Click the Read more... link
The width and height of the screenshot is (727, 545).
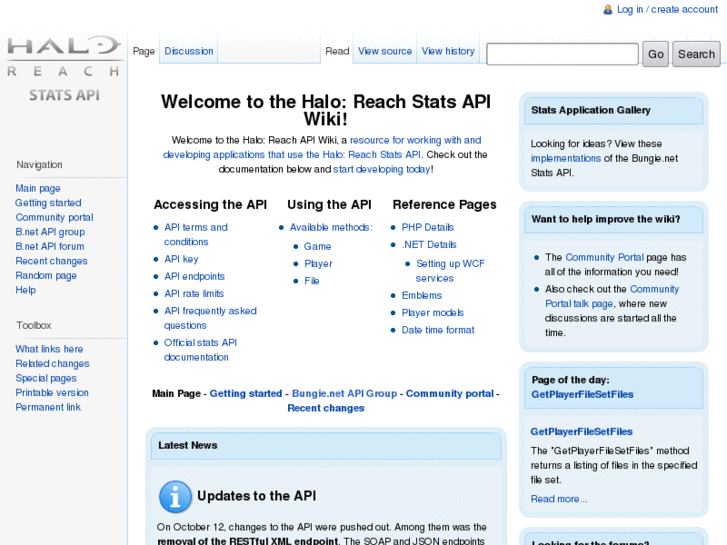(x=559, y=499)
